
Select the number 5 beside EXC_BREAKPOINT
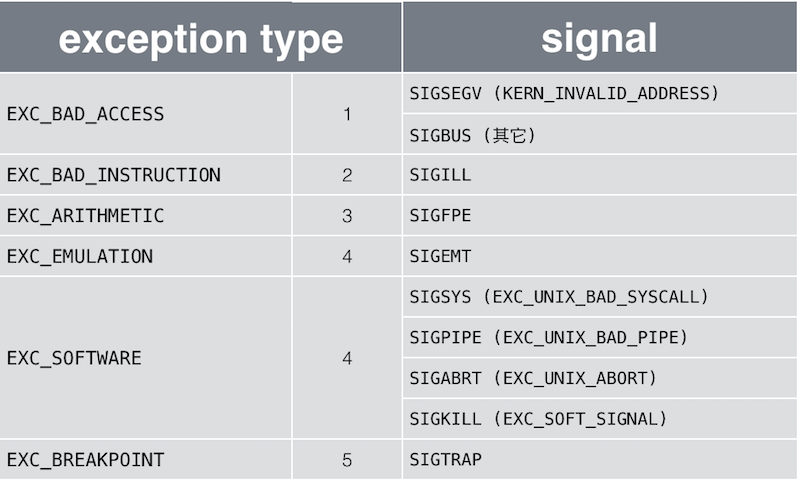347,460
